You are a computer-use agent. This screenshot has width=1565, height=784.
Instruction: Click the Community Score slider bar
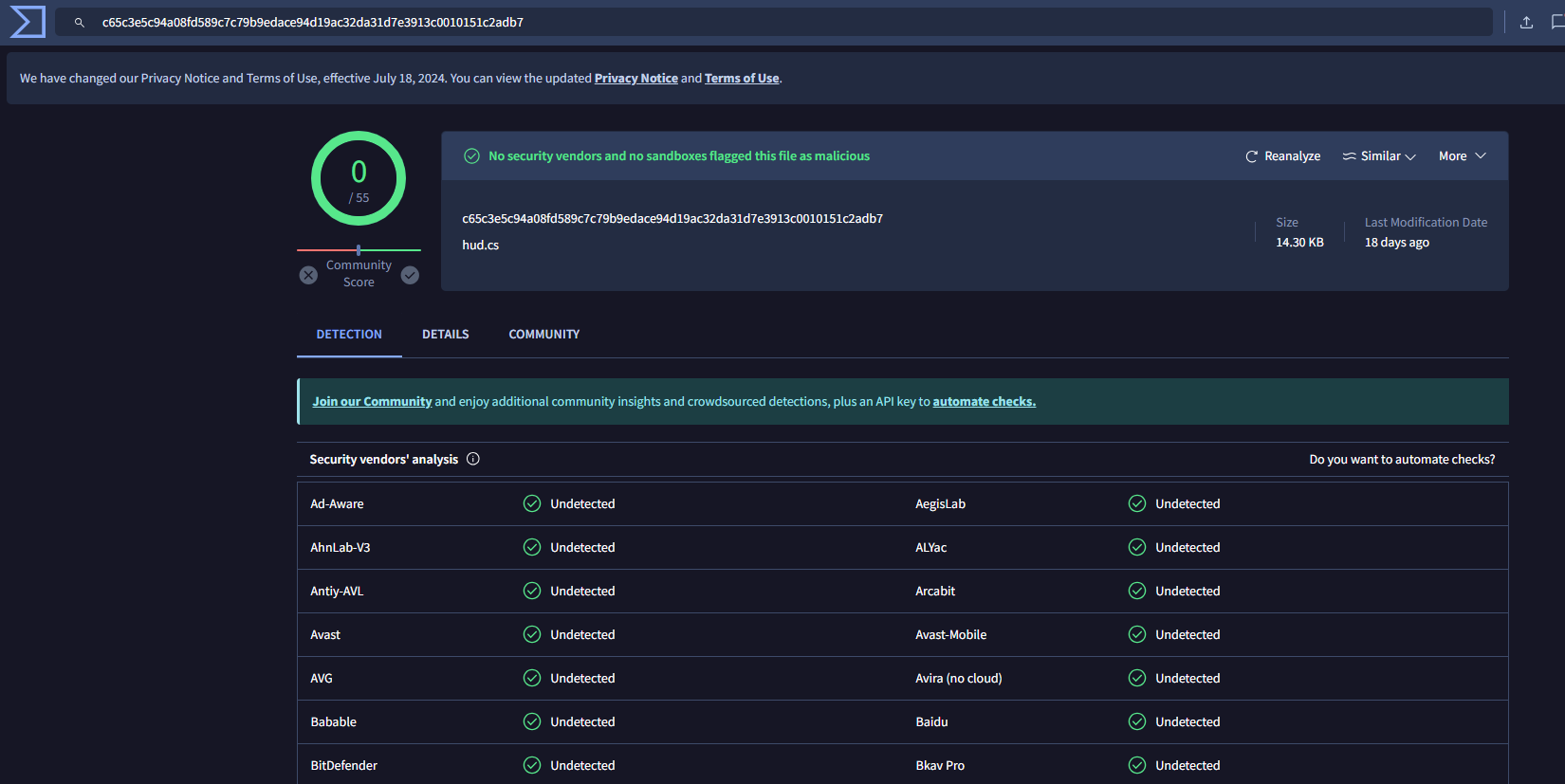pos(359,250)
